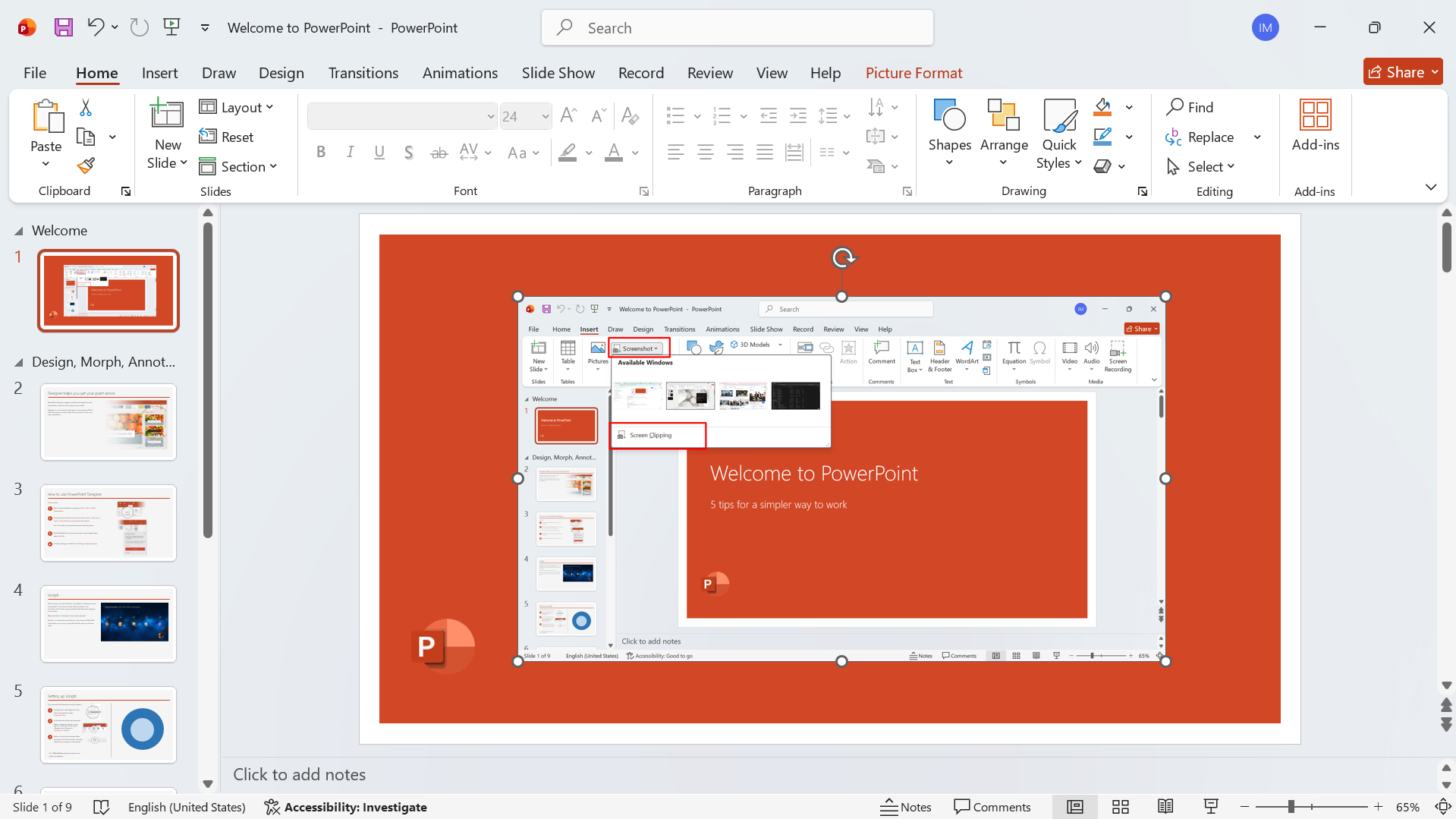This screenshot has height=819, width=1456.
Task: Open Quick Styles gallery
Action: coord(1059,134)
